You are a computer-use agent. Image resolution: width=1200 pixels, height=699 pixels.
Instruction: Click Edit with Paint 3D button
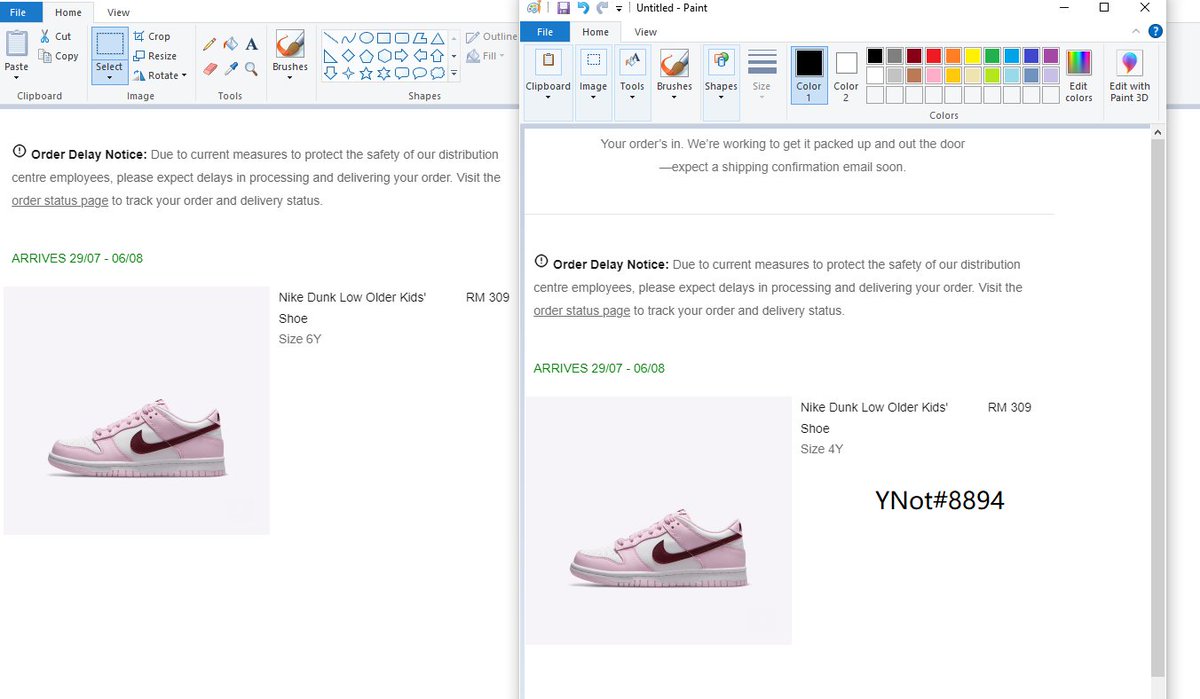tap(1130, 76)
